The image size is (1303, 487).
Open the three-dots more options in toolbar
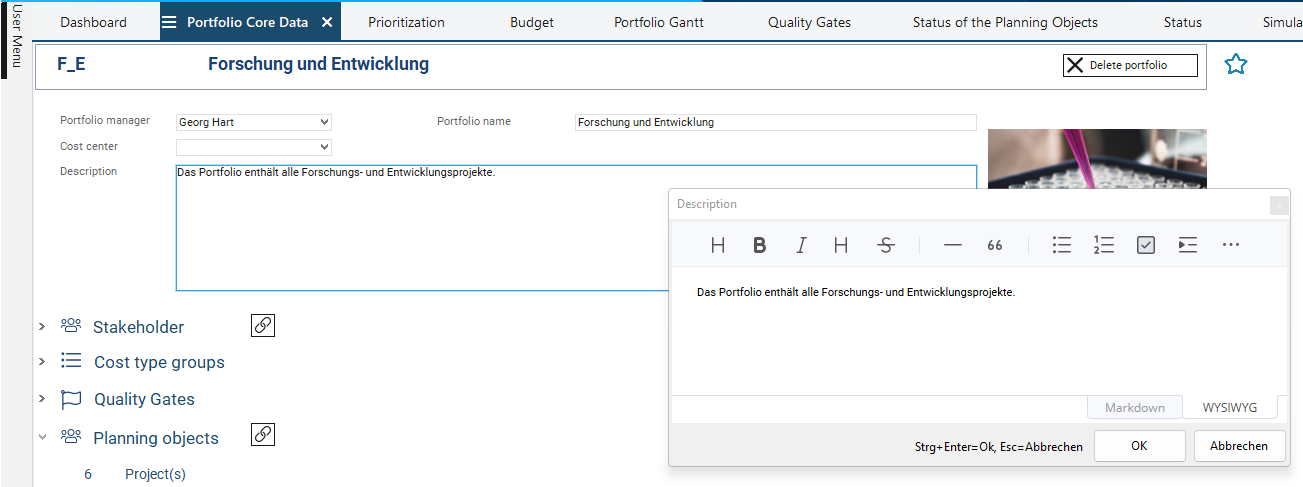[1230, 245]
